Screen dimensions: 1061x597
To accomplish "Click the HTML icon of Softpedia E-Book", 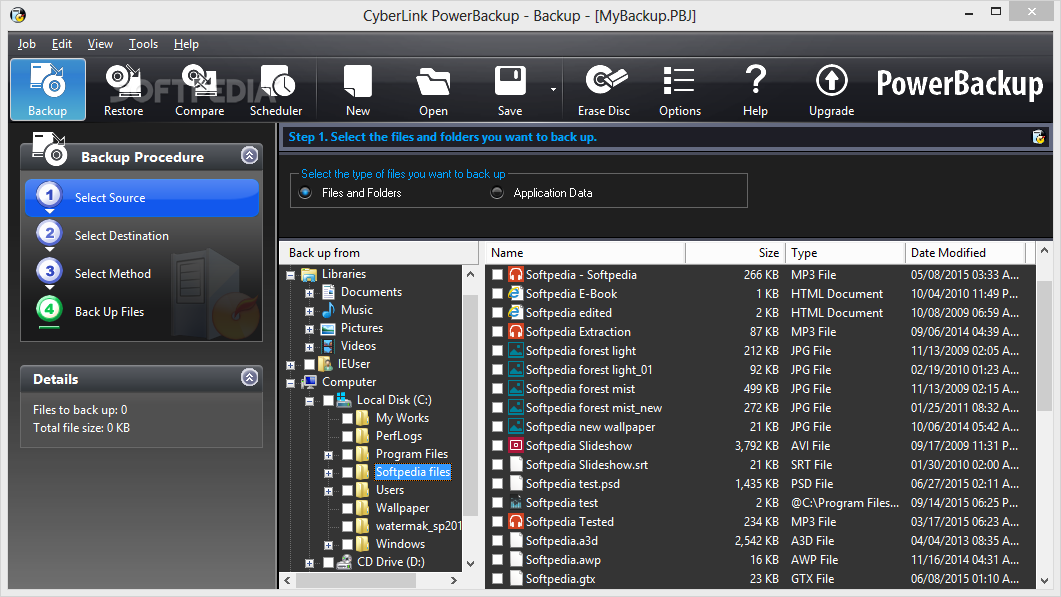I will (516, 293).
